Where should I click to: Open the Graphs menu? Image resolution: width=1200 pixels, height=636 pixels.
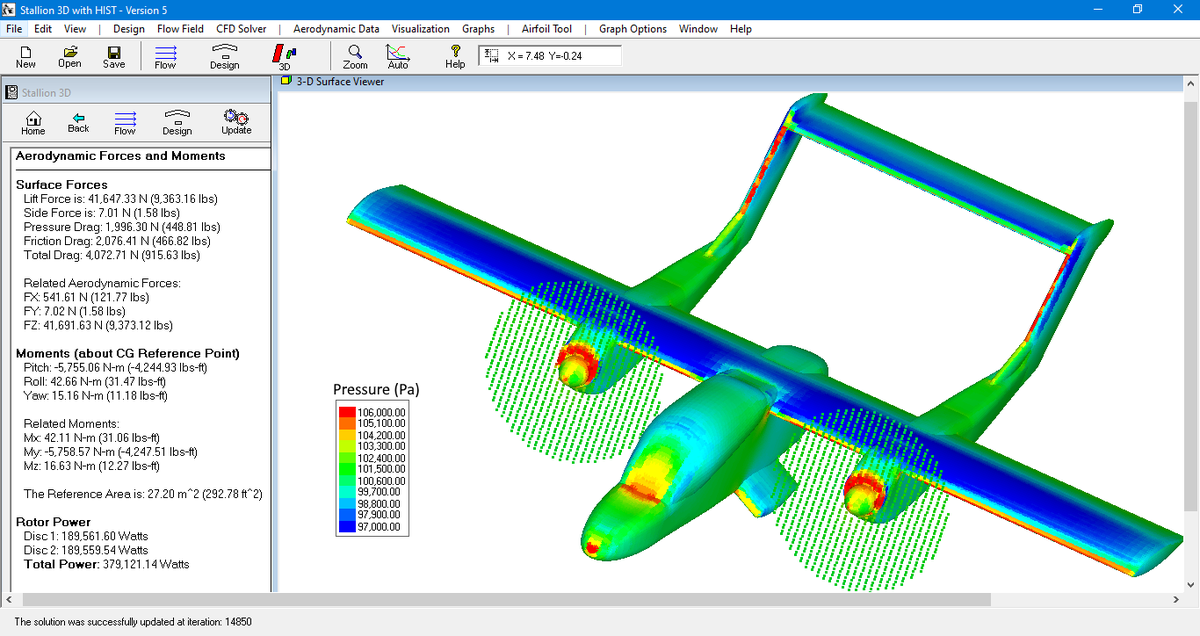[478, 29]
